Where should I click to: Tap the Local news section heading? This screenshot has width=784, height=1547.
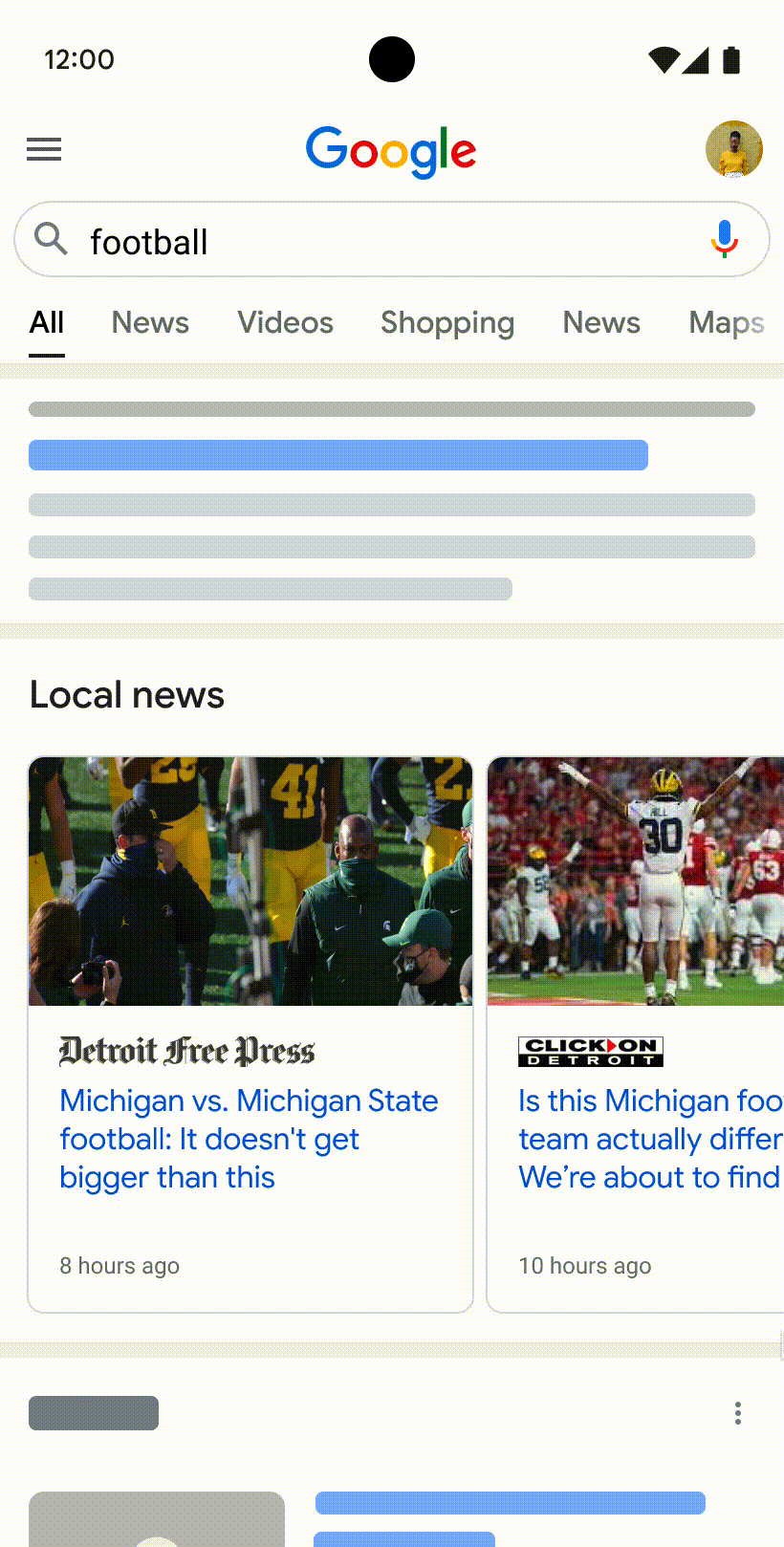[x=126, y=695]
